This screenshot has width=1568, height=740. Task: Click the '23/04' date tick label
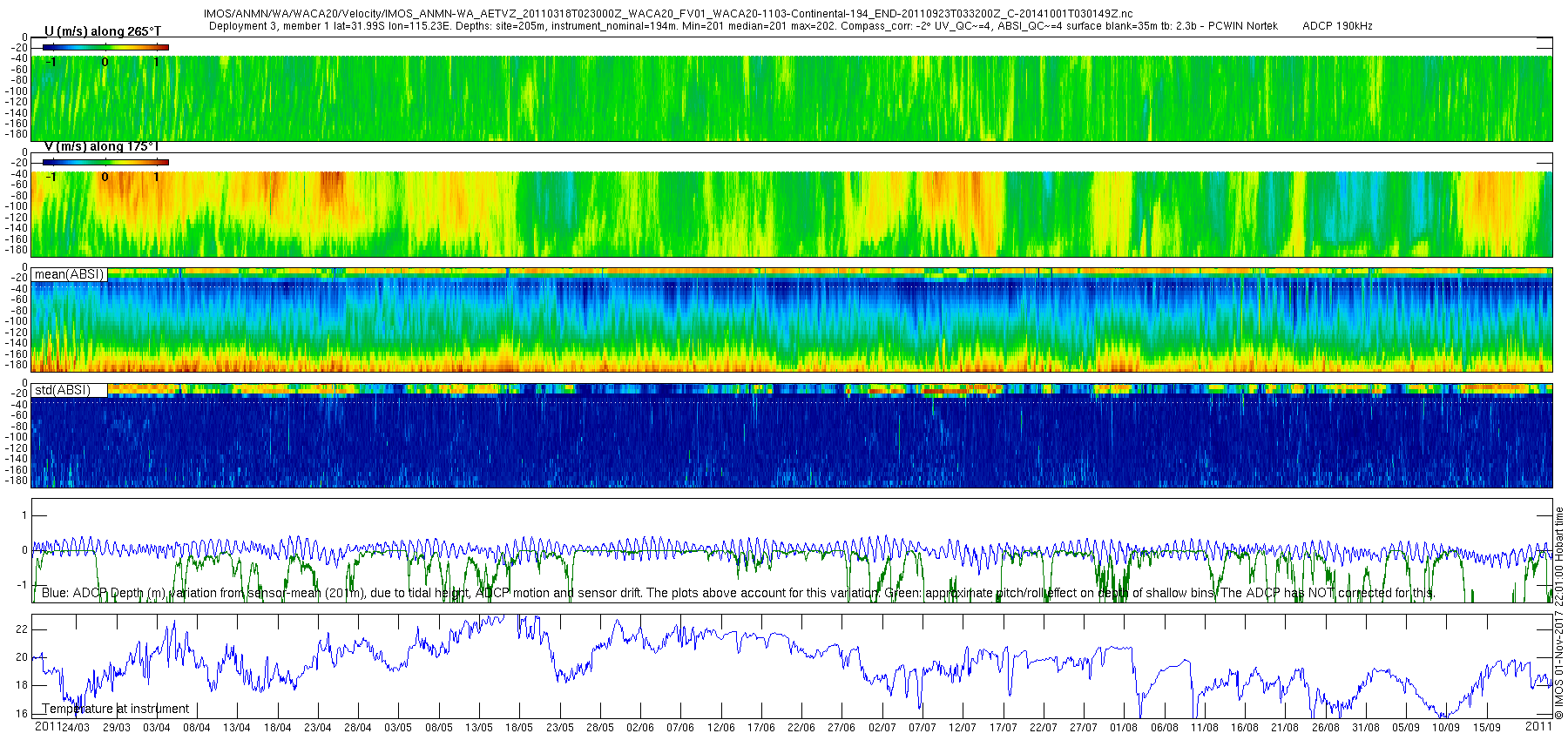(318, 728)
